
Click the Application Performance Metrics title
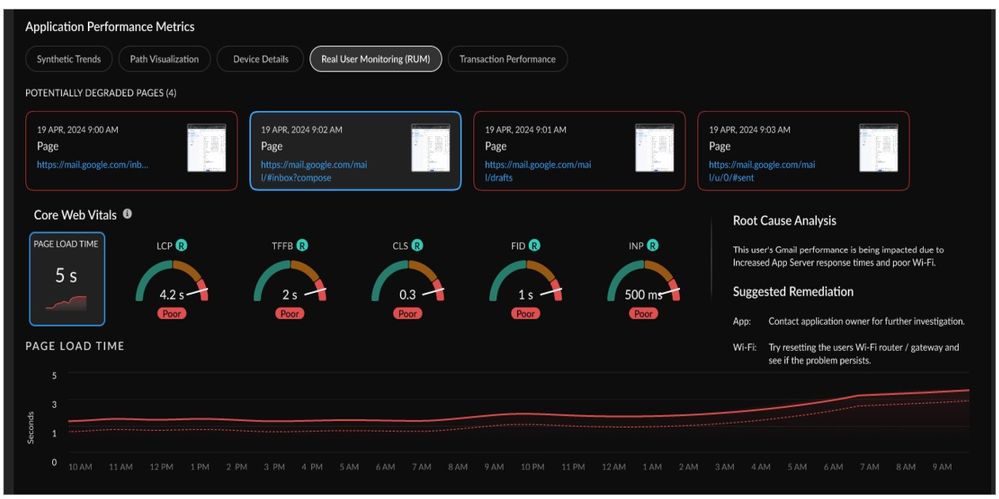click(x=110, y=27)
